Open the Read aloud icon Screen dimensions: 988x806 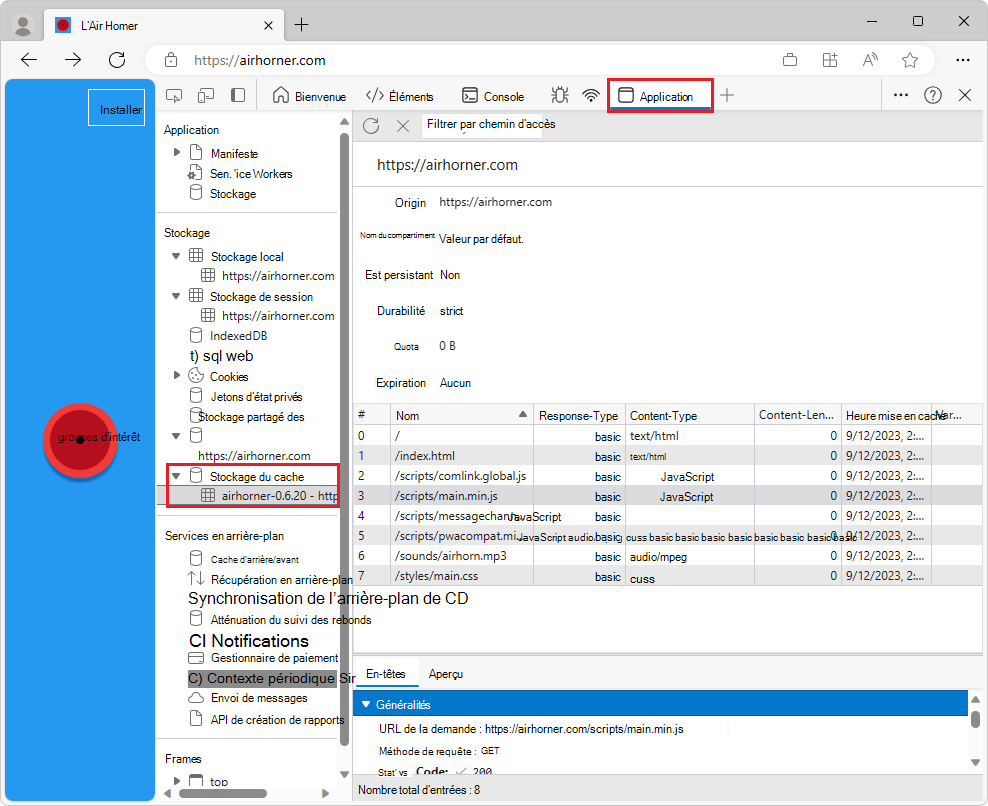pos(870,60)
